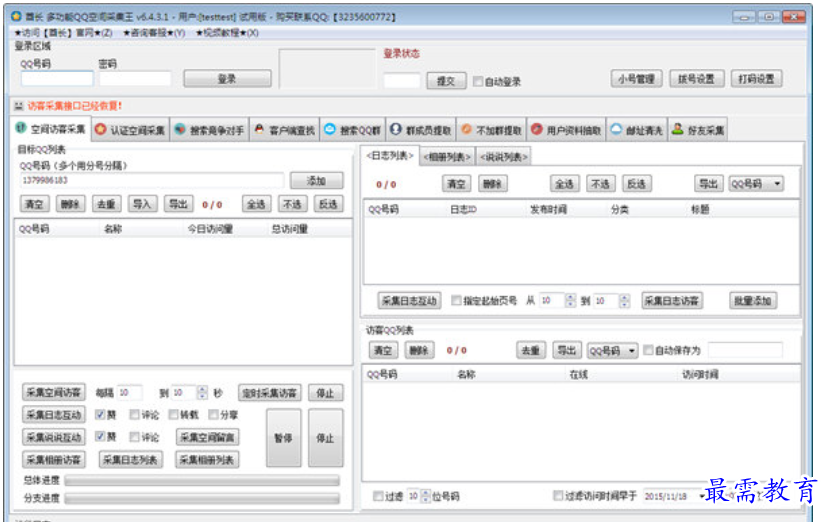Click the notice icon beside the red status message
The width and height of the screenshot is (826, 522).
tap(19, 106)
